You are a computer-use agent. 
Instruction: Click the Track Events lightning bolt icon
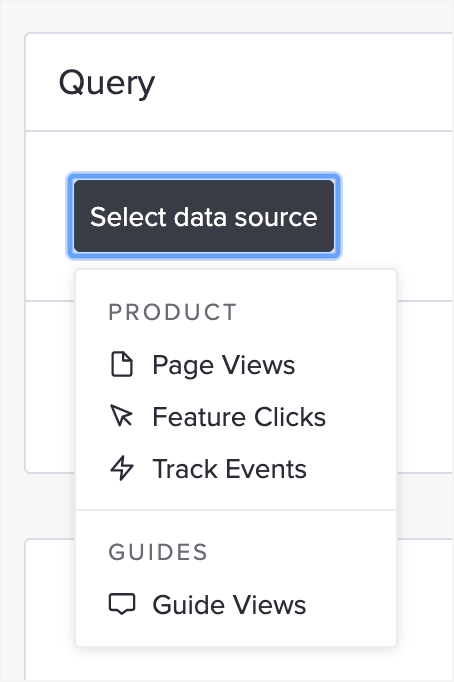[x=122, y=468]
